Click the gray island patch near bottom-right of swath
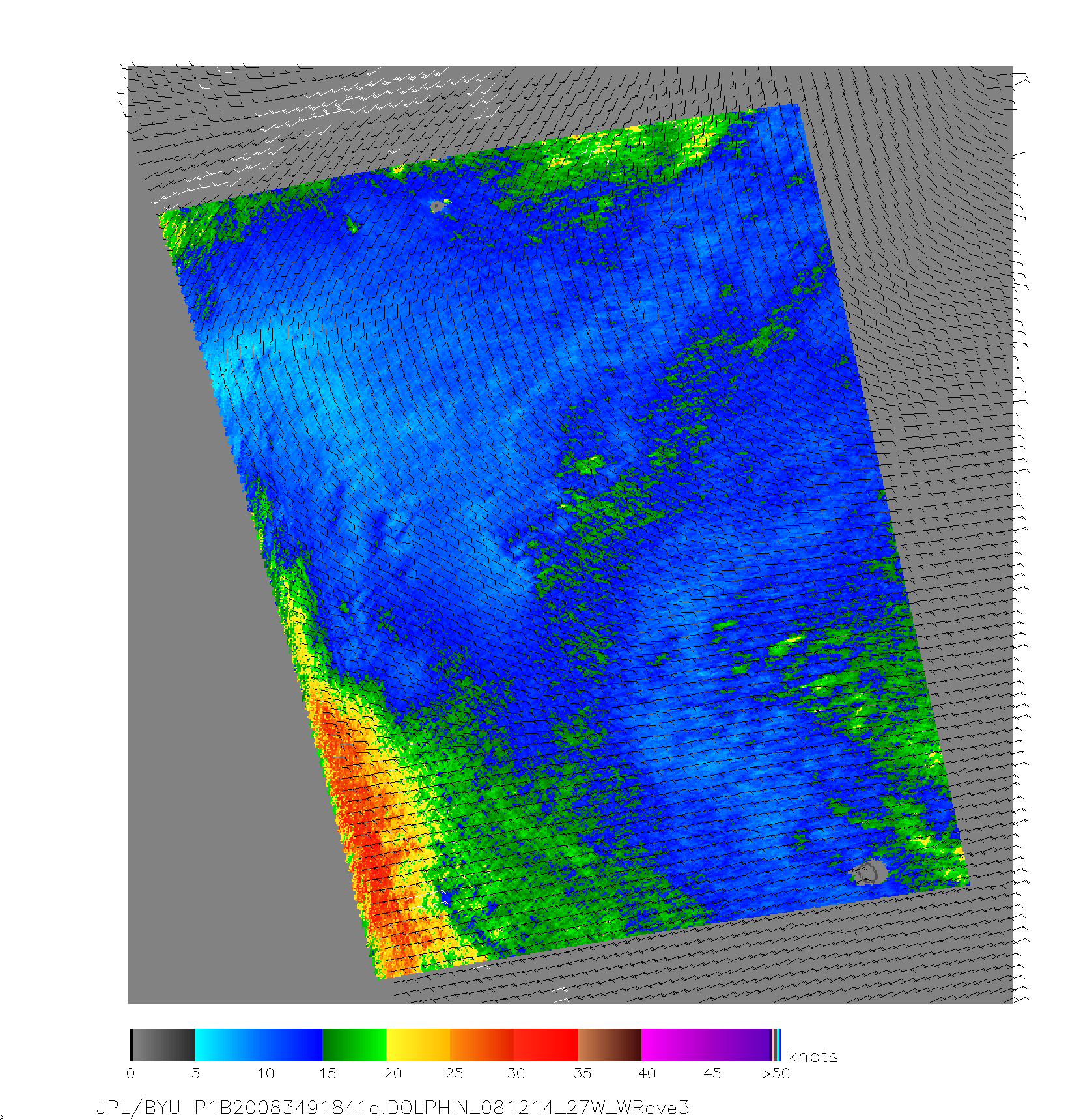This screenshot has height=1120, width=1081. tap(869, 873)
